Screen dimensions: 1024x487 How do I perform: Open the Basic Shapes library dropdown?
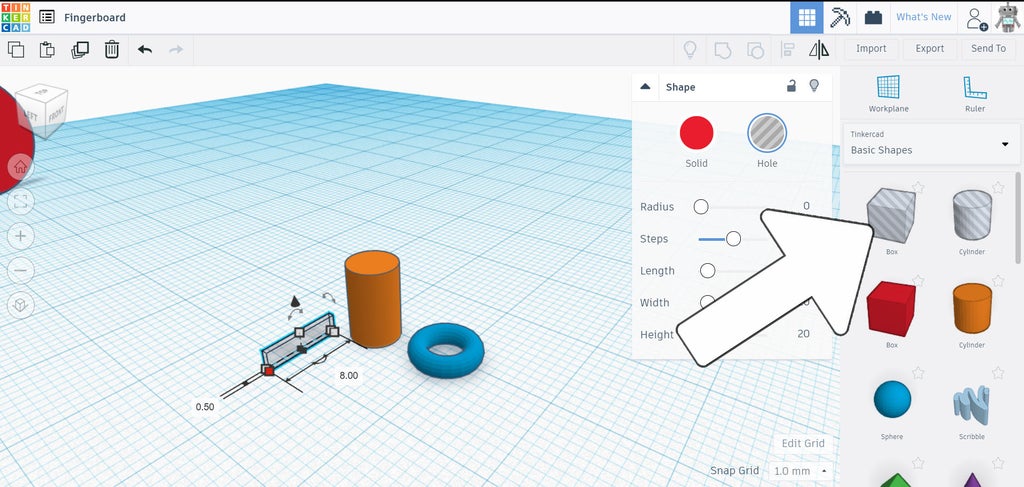pos(931,144)
